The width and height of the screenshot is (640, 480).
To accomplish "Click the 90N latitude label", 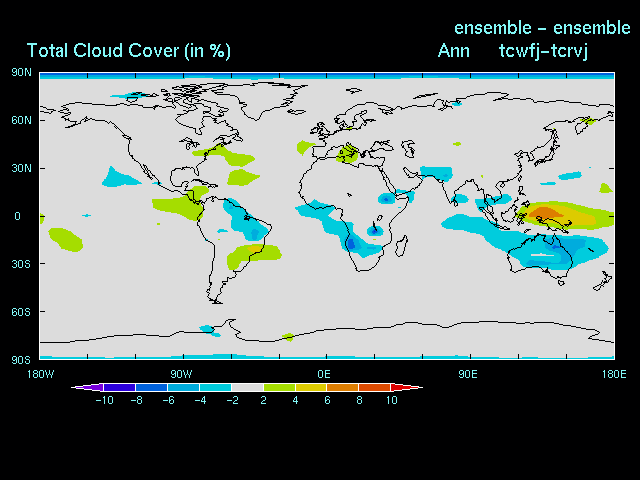I will (21, 73).
